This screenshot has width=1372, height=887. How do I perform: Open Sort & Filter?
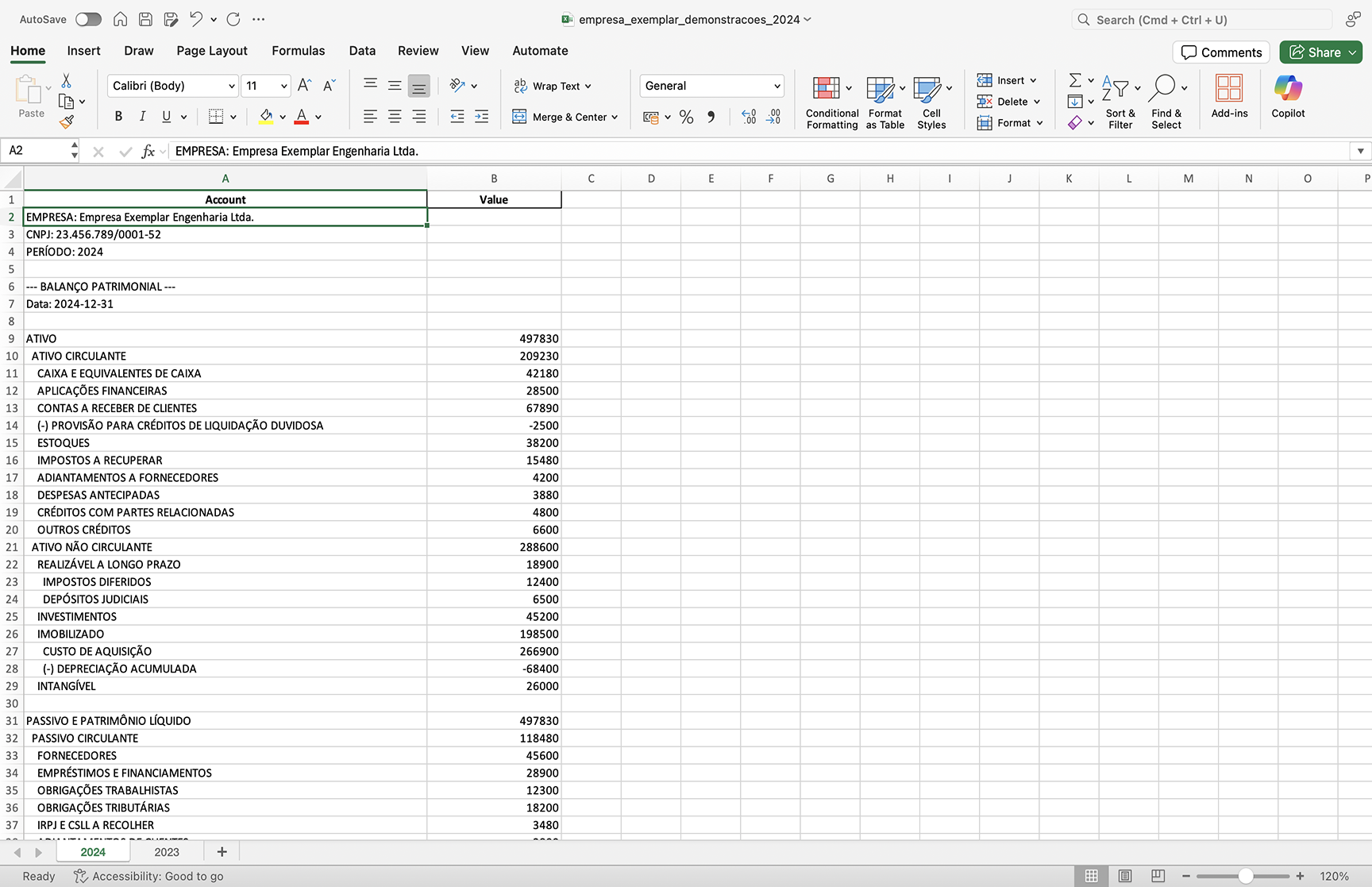coord(1120,102)
